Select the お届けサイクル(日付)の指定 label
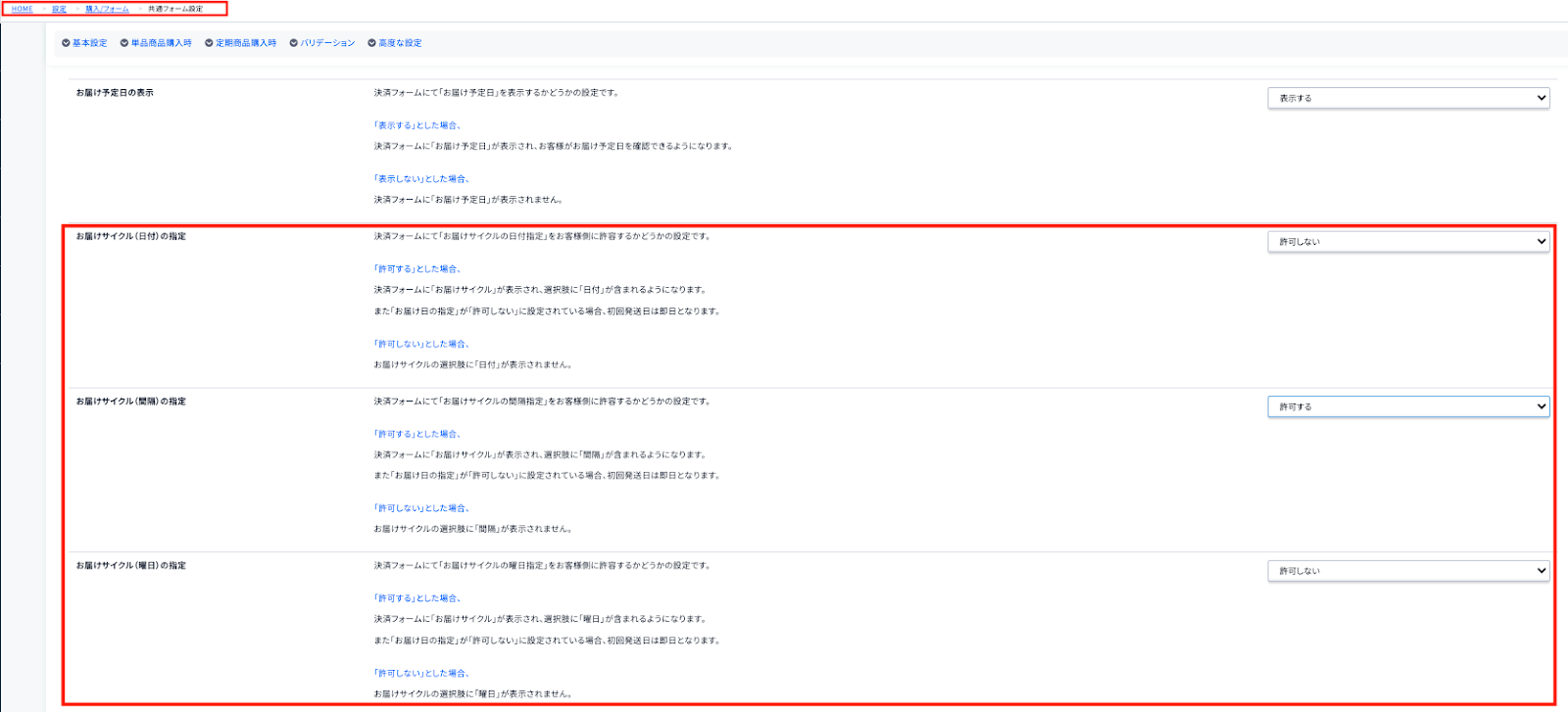 point(131,236)
